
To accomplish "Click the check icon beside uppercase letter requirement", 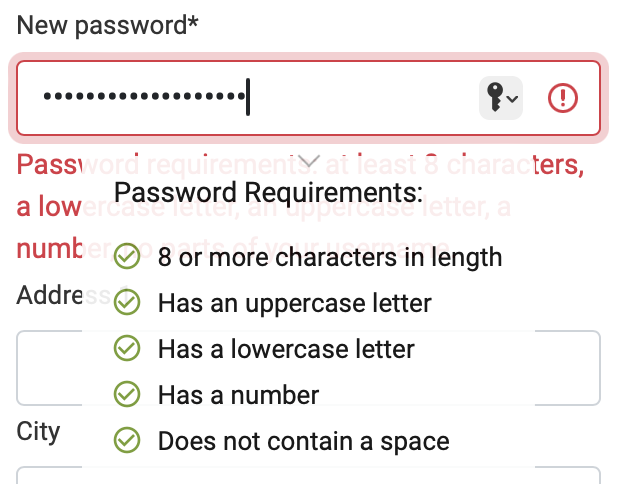I will [x=127, y=302].
